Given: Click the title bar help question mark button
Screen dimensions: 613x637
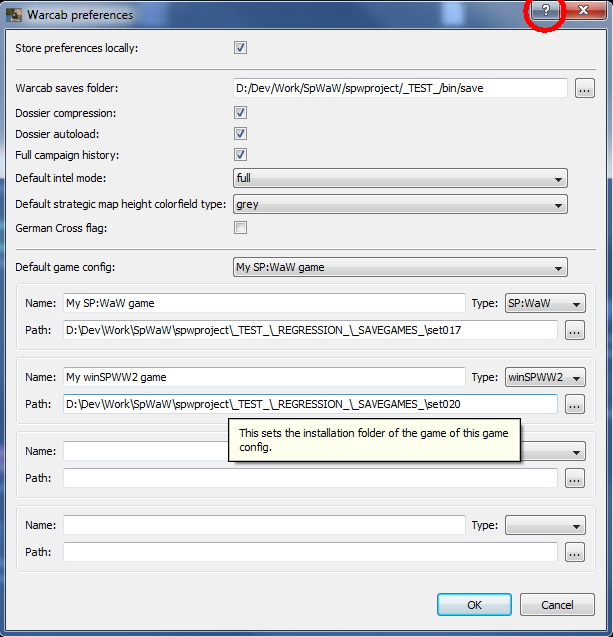Looking at the screenshot, I should coord(546,11).
